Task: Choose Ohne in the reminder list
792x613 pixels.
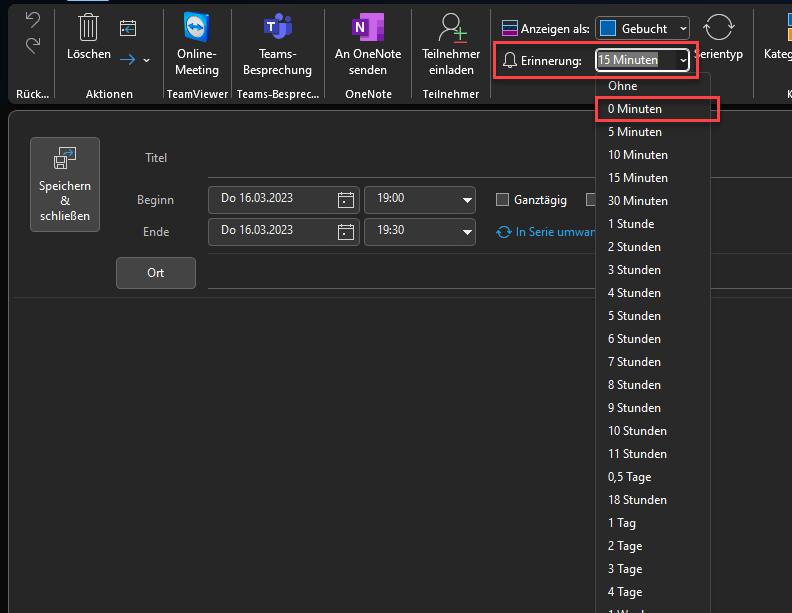Action: click(622, 86)
